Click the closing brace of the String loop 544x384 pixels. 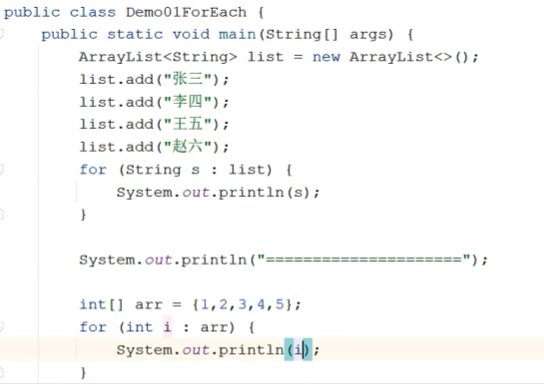(x=83, y=215)
